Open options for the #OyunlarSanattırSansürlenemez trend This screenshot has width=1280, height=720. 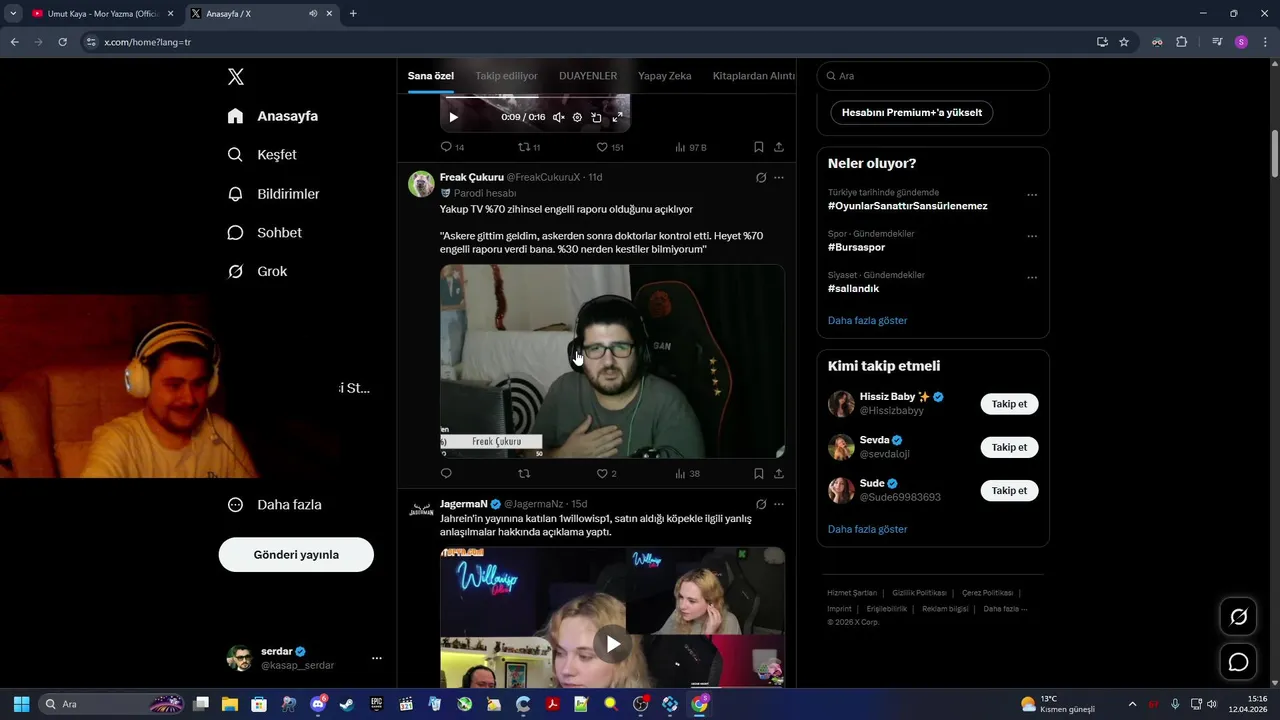pyautogui.click(x=1032, y=195)
